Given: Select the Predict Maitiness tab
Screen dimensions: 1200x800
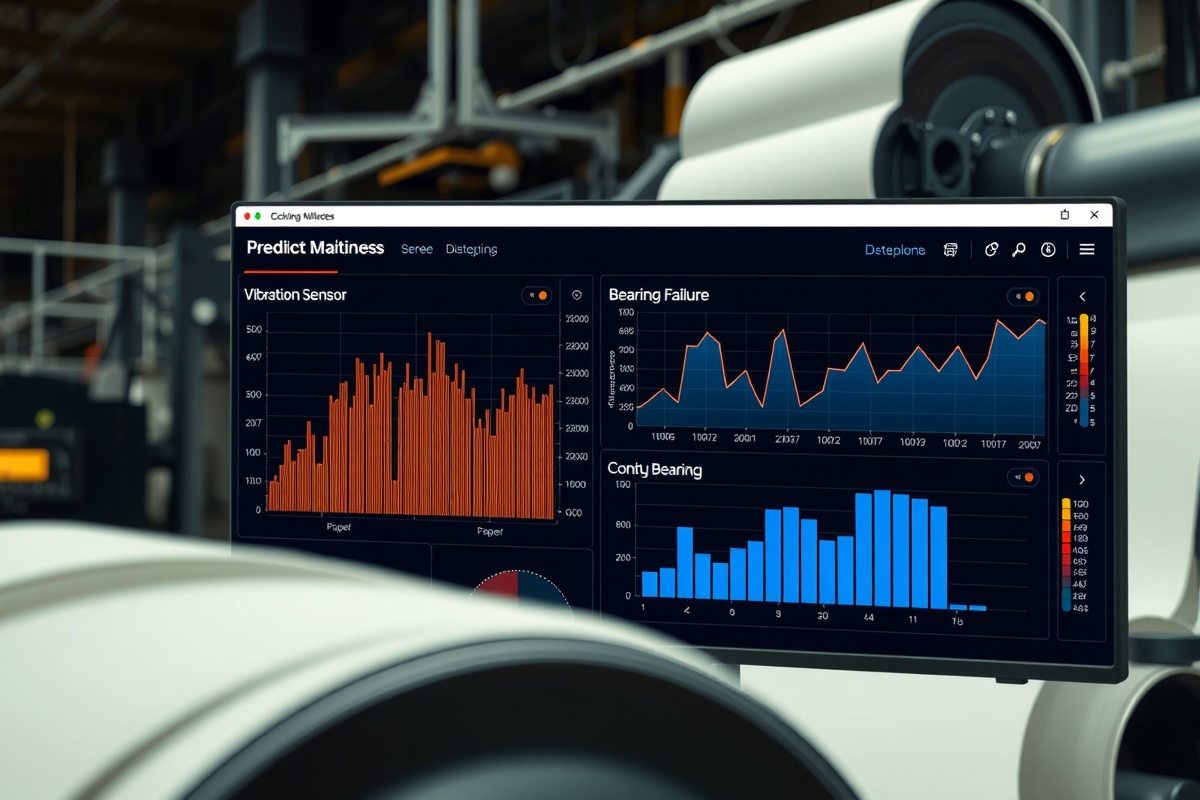Looking at the screenshot, I should (315, 247).
